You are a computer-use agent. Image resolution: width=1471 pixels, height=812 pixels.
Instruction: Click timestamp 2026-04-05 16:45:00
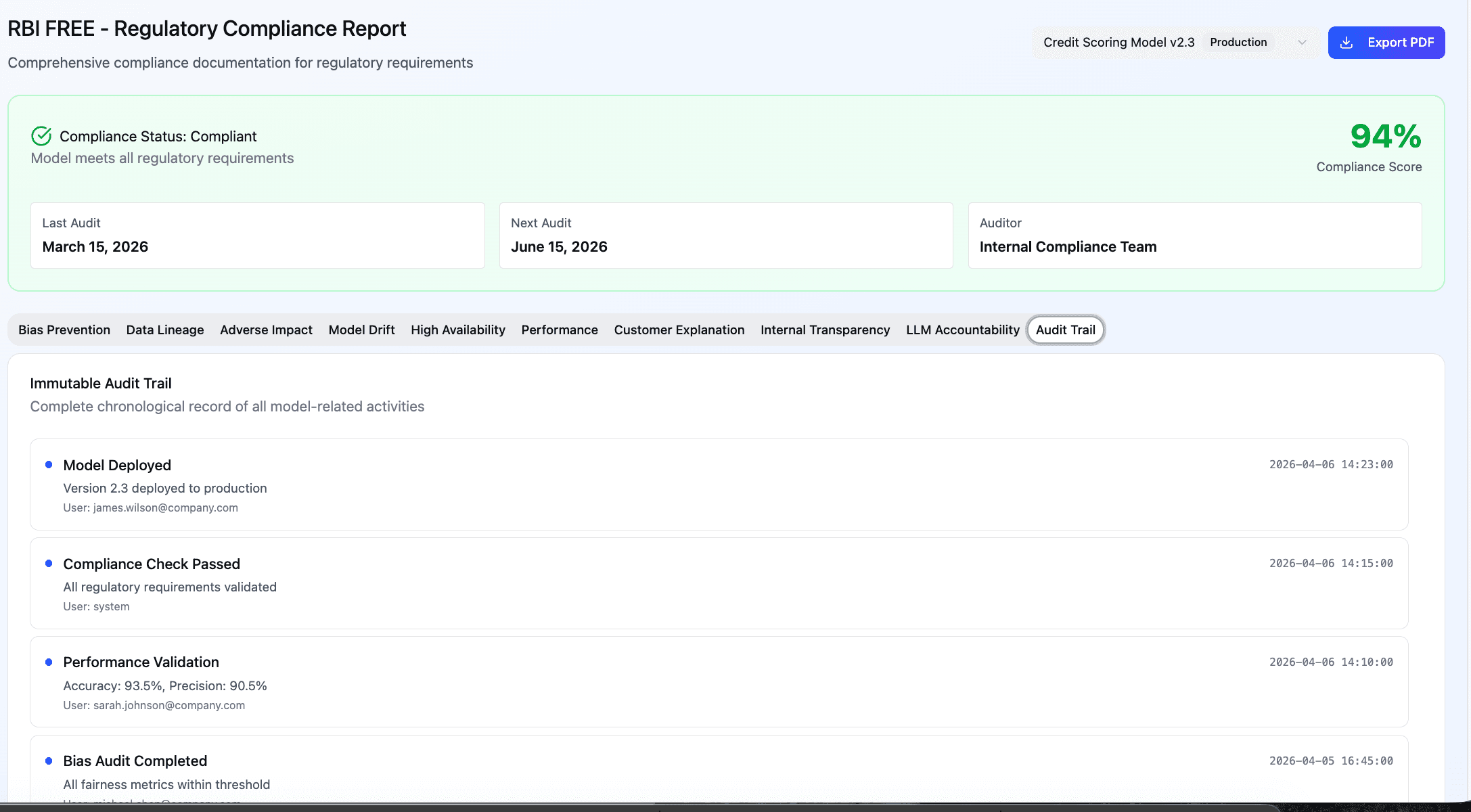coord(1331,761)
